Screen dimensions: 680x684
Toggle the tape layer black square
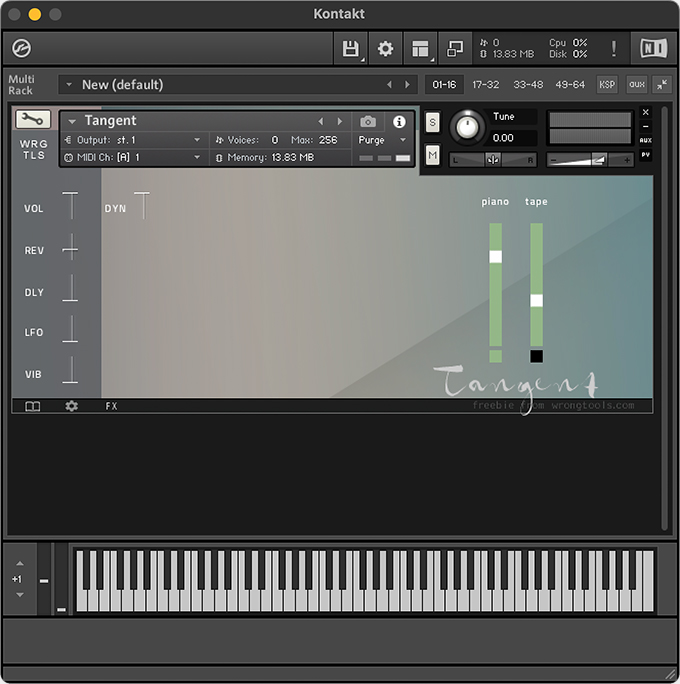[536, 356]
